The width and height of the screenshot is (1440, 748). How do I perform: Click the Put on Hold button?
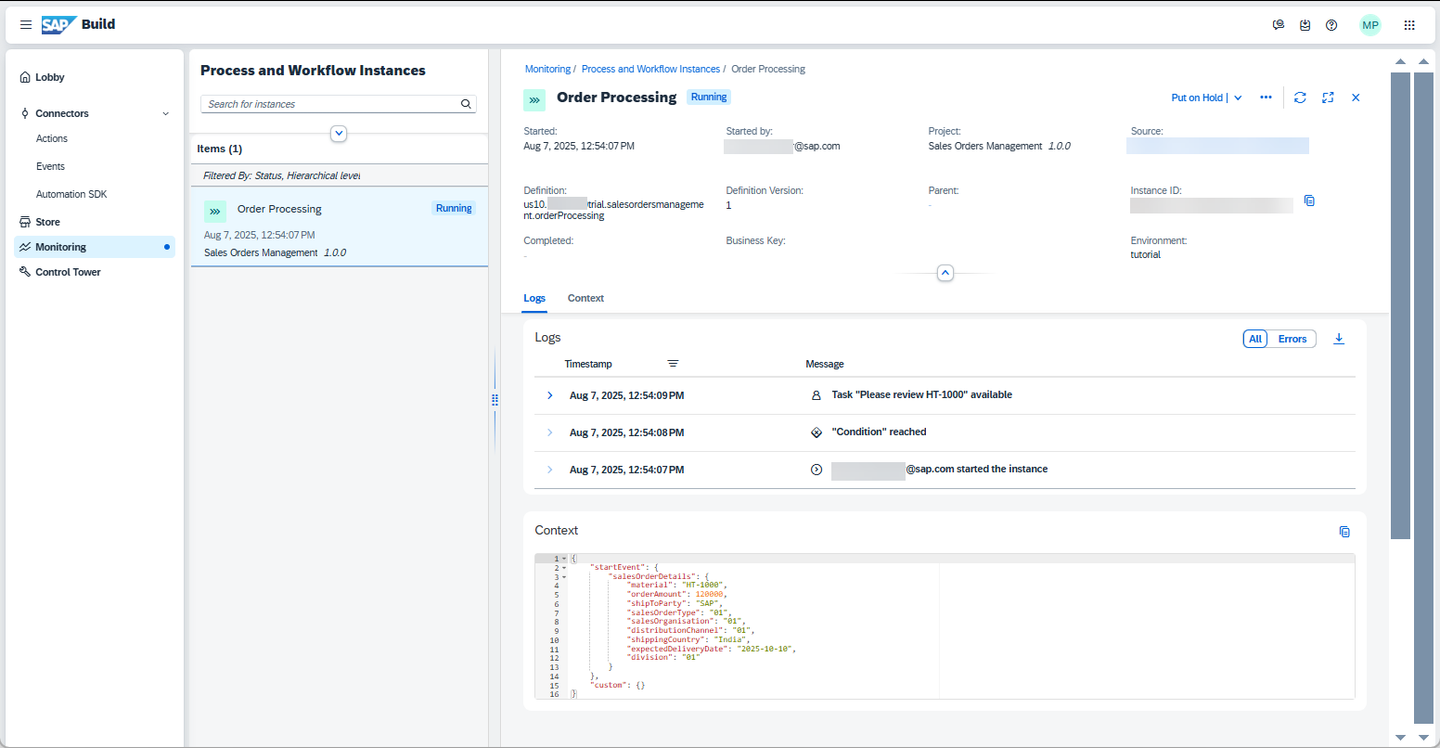[x=1197, y=98]
